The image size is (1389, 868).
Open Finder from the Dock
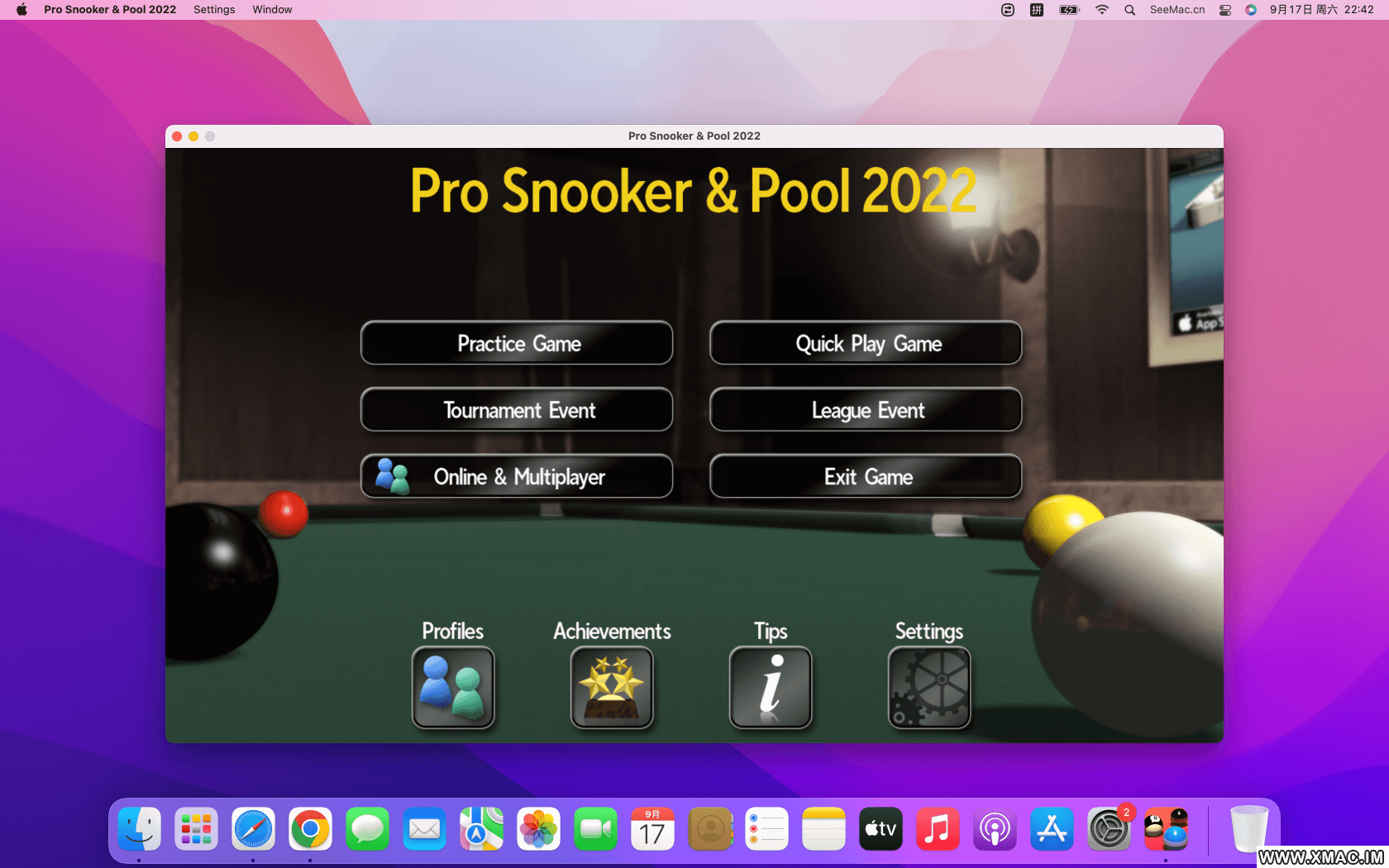[x=139, y=829]
